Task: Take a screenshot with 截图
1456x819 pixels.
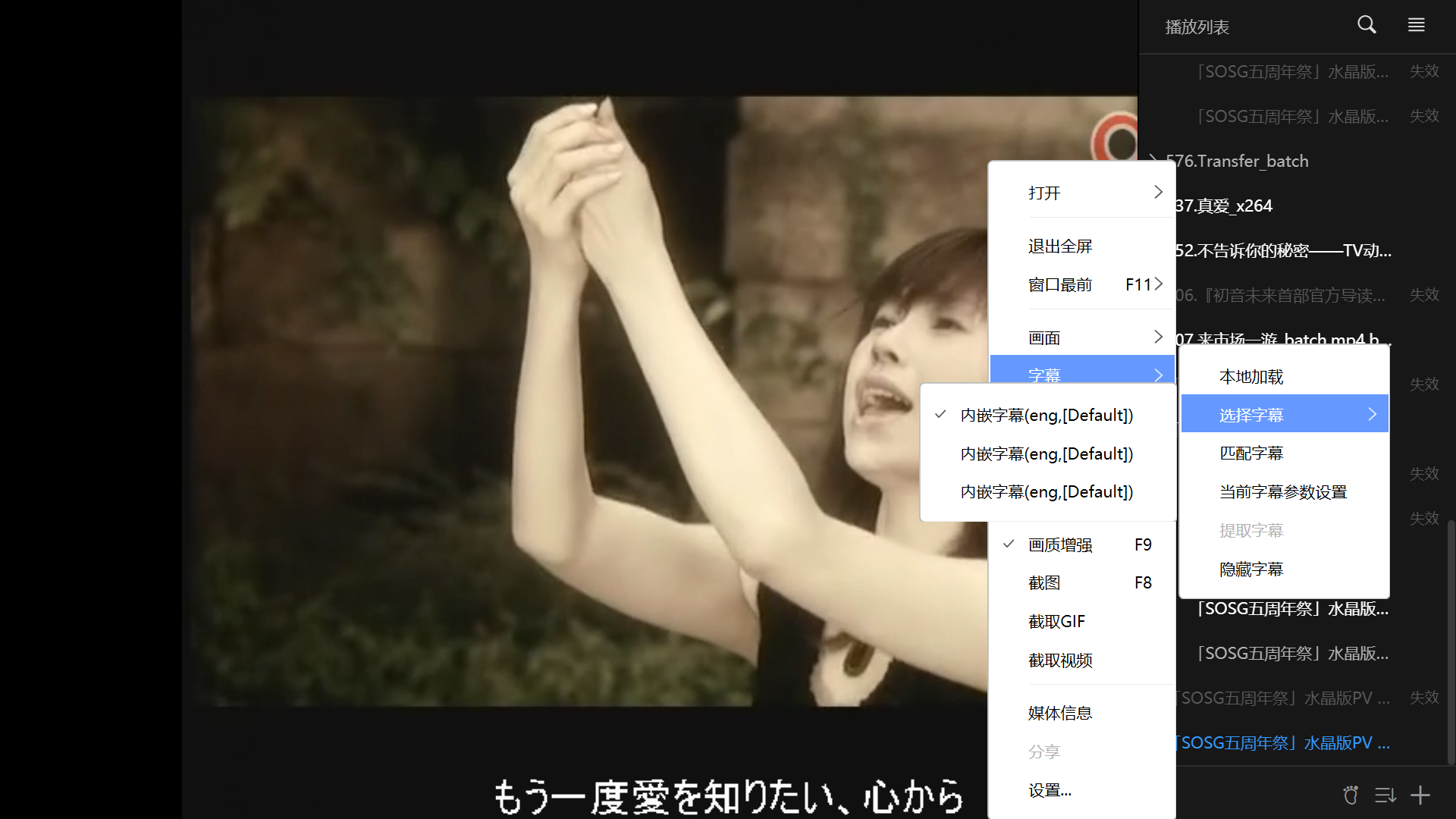Action: [x=1043, y=582]
